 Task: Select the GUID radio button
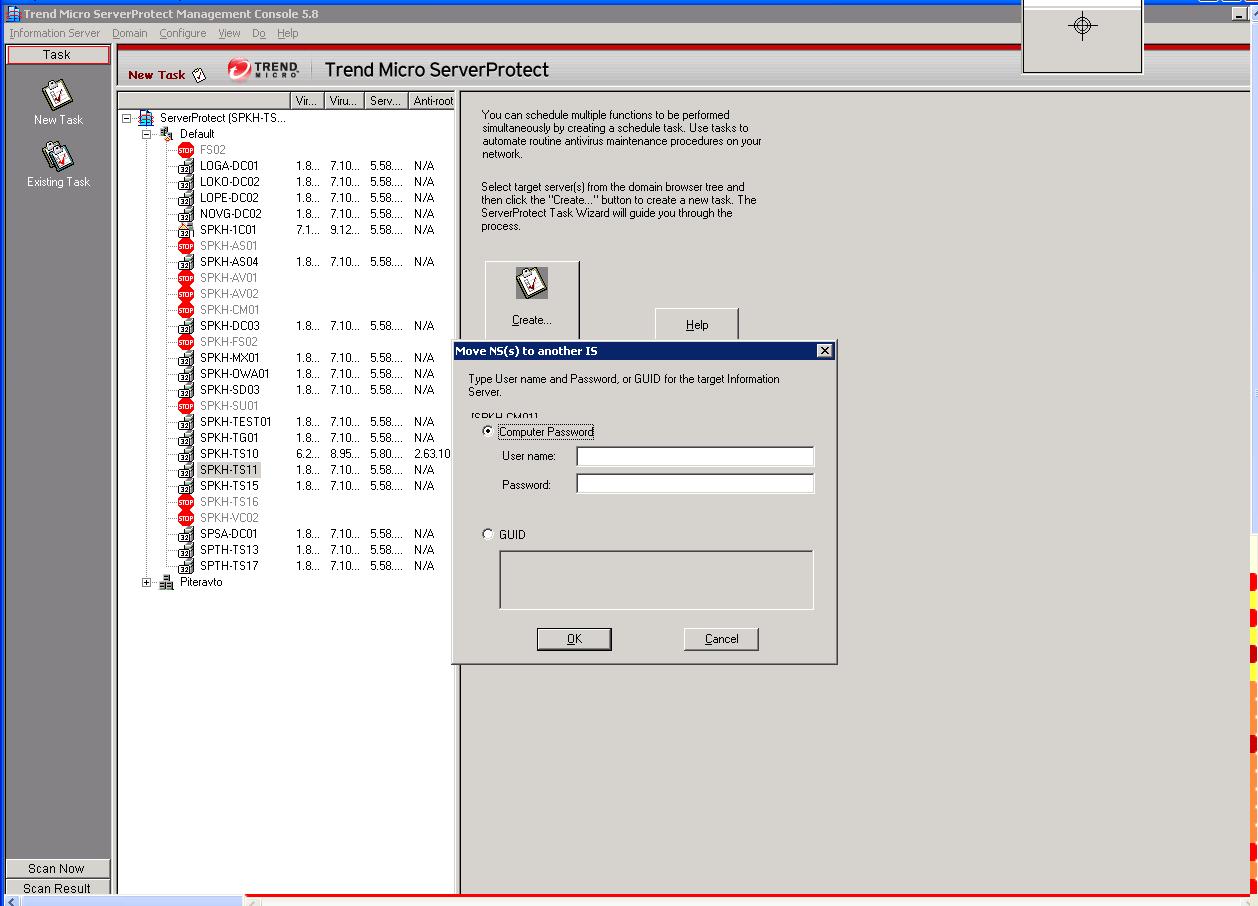coord(488,534)
